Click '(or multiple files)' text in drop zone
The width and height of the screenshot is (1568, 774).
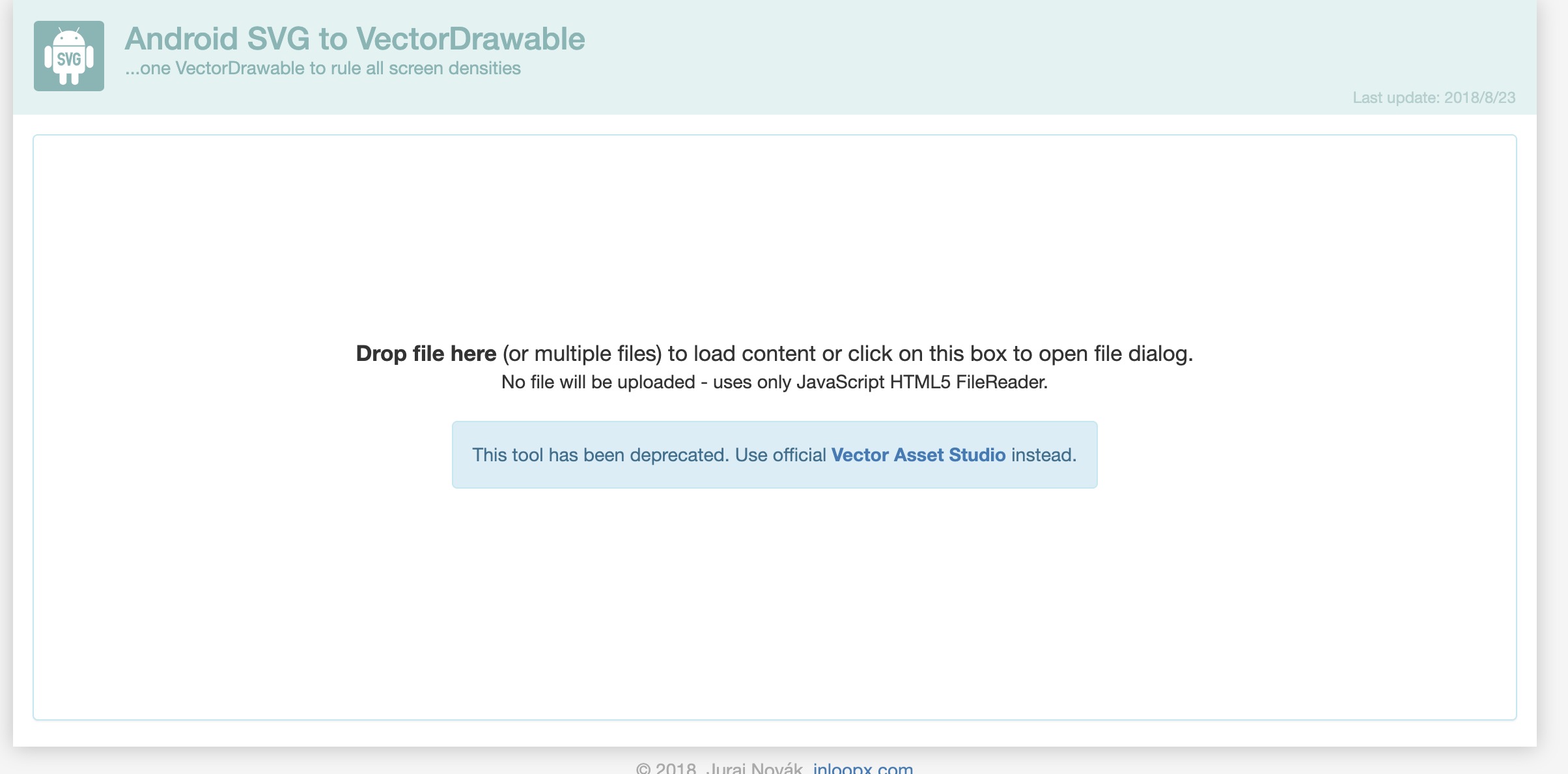pos(582,354)
